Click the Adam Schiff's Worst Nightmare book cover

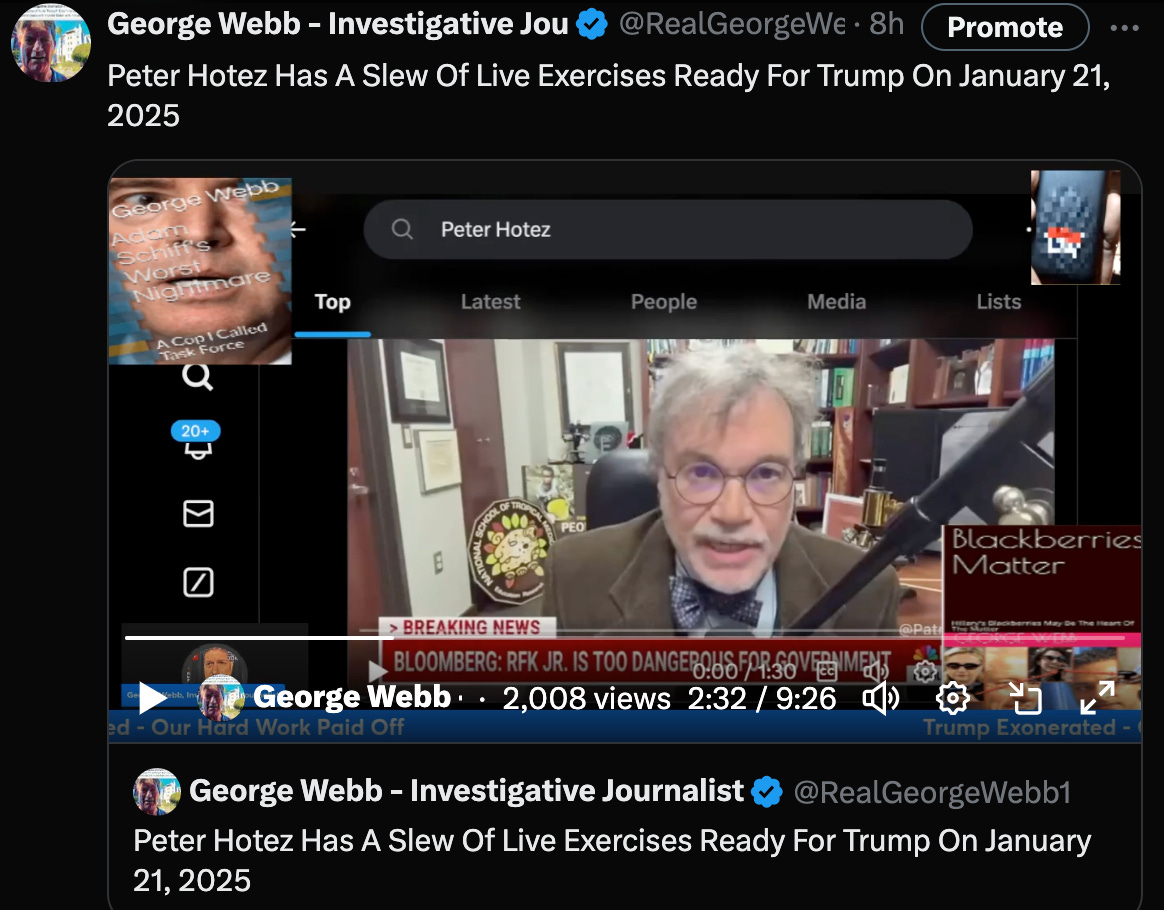tap(200, 271)
